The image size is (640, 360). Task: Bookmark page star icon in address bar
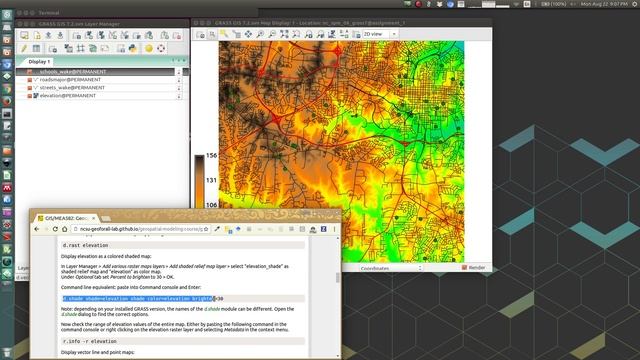click(206, 229)
